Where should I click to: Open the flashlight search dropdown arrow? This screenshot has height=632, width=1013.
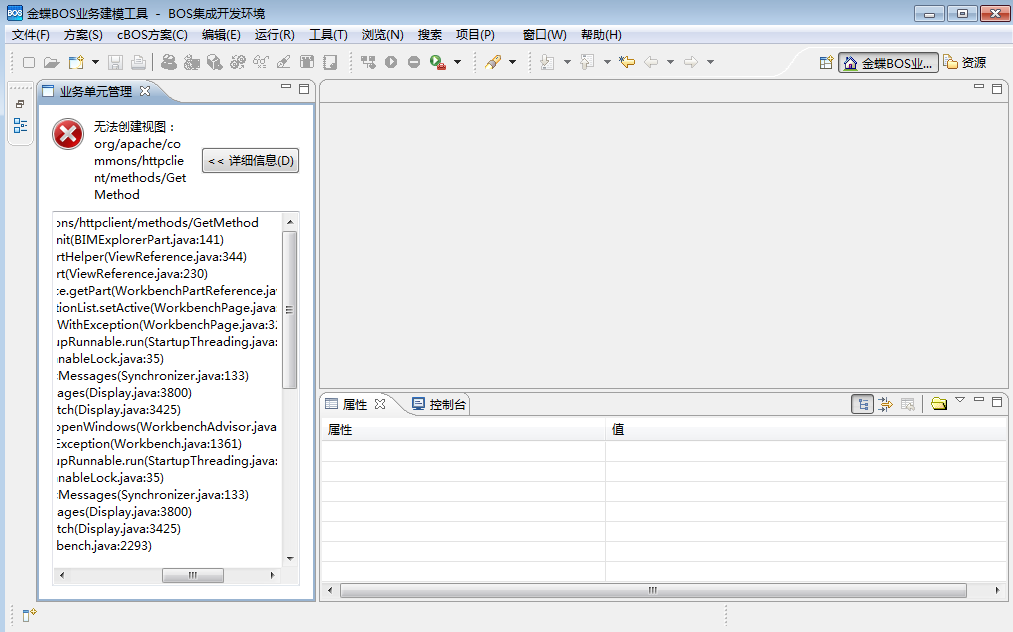512,62
